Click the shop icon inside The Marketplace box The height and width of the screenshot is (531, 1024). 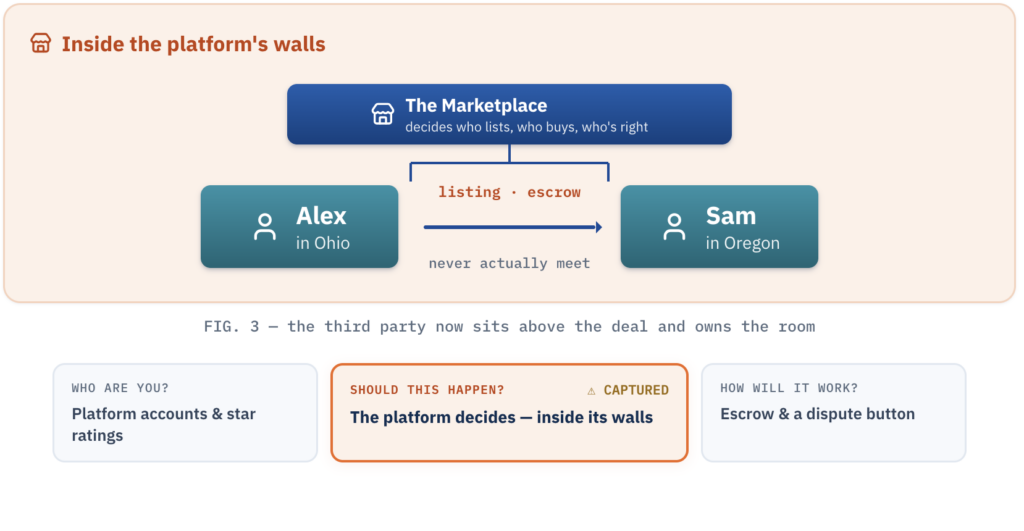coord(383,114)
